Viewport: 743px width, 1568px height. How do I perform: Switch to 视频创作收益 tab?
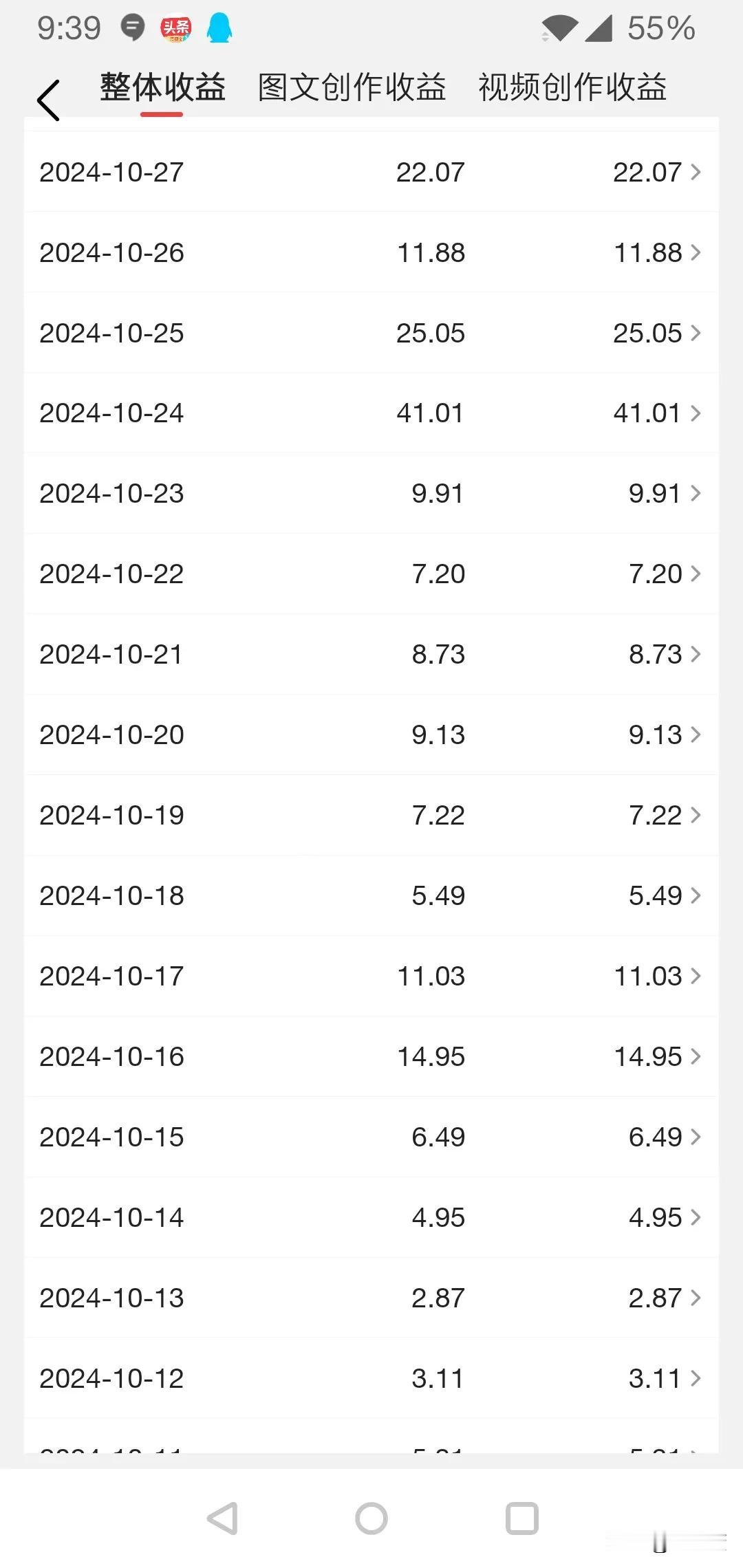coord(572,87)
